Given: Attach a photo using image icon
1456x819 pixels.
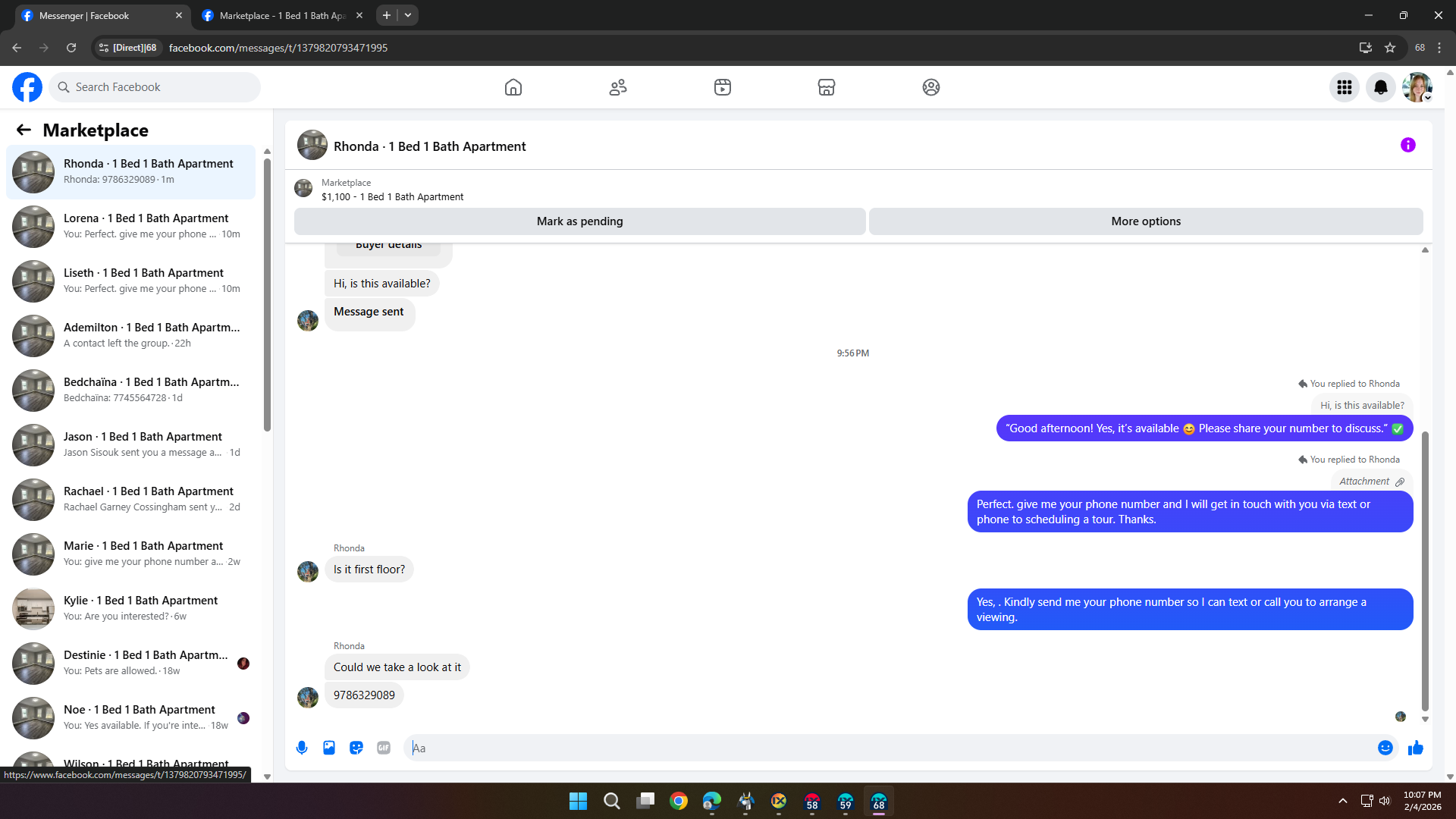Looking at the screenshot, I should click(329, 748).
